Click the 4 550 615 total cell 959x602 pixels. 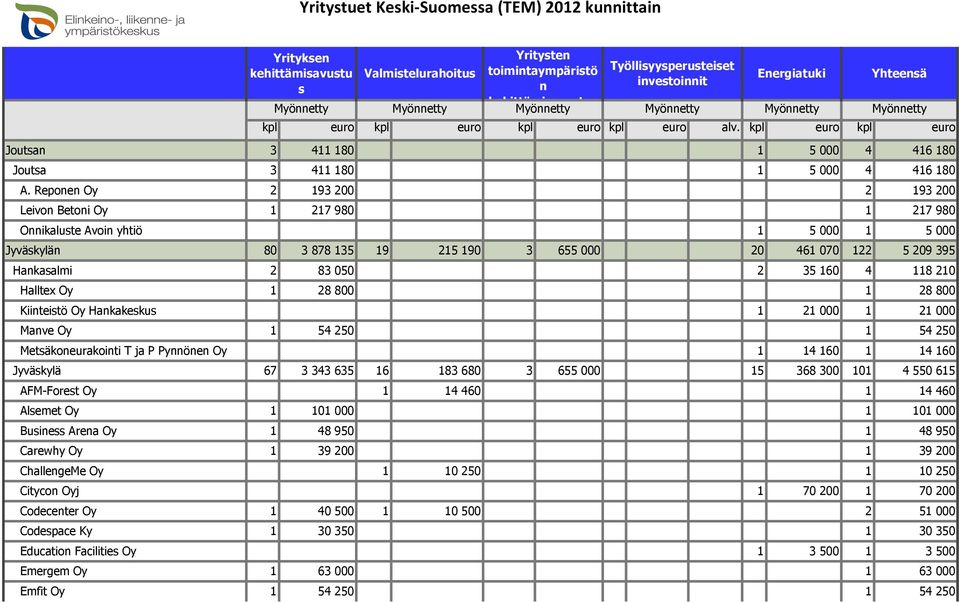point(916,371)
